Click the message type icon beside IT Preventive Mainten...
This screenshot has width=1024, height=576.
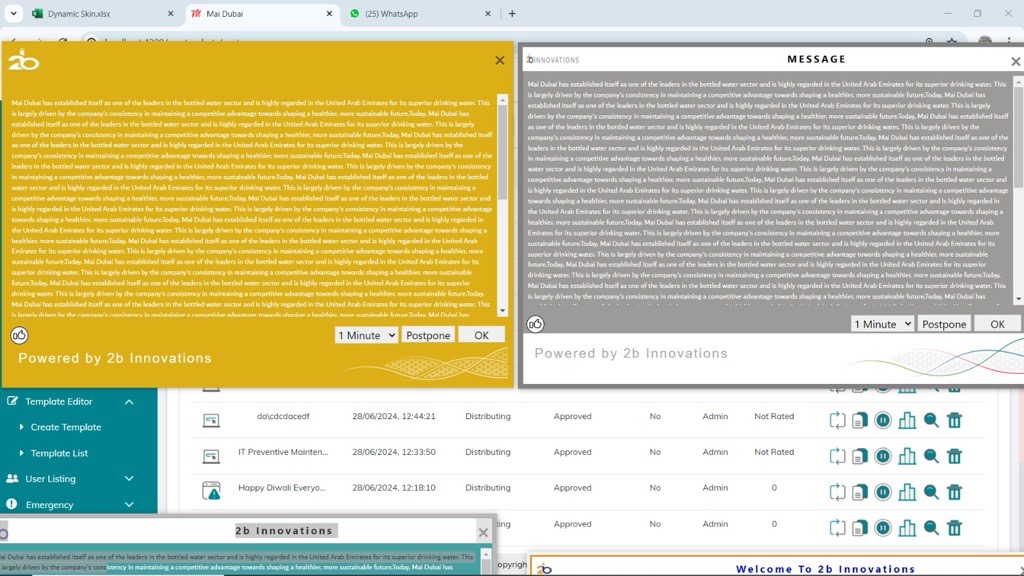(211, 456)
